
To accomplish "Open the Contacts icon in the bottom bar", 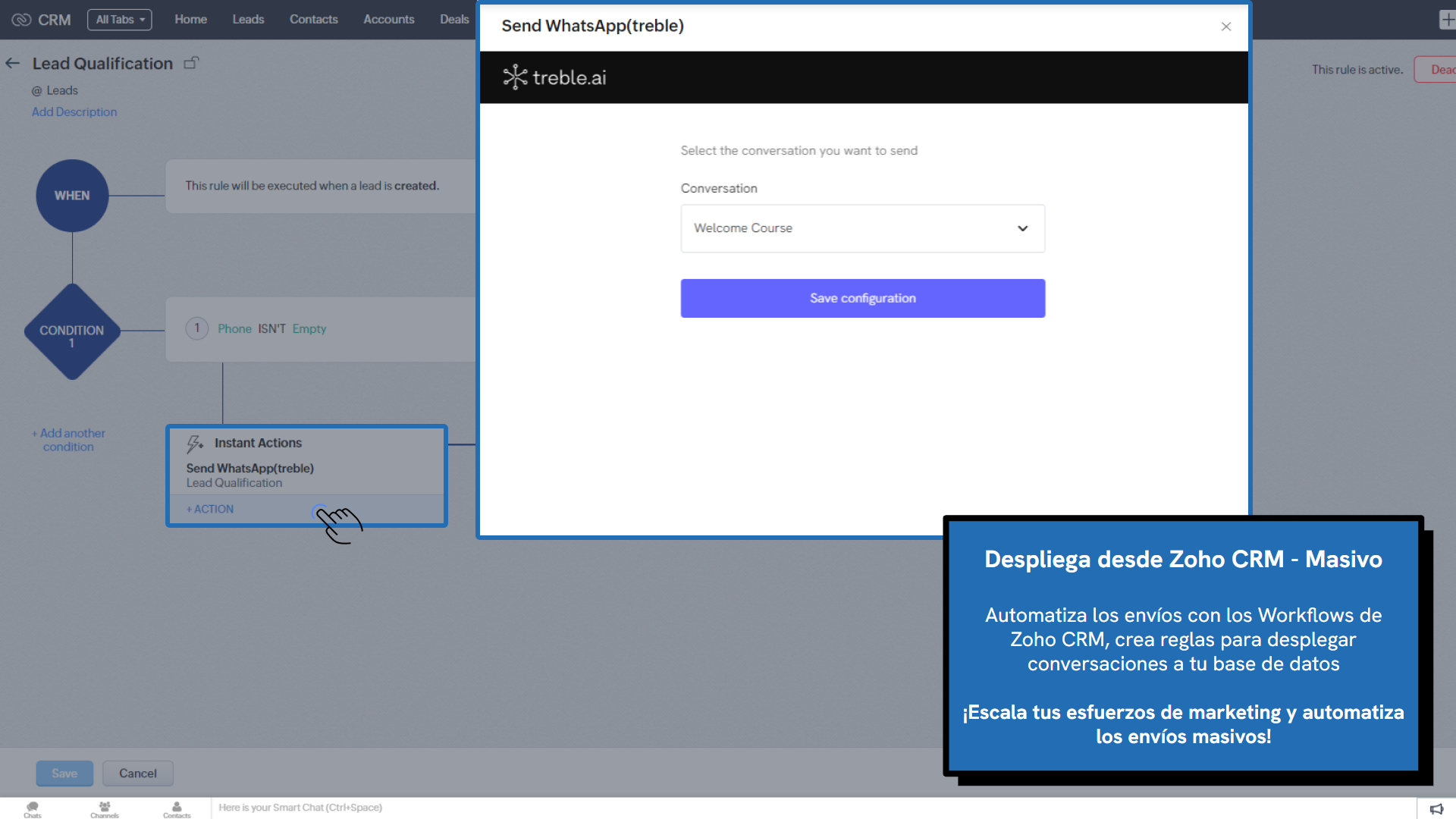I will point(177,808).
